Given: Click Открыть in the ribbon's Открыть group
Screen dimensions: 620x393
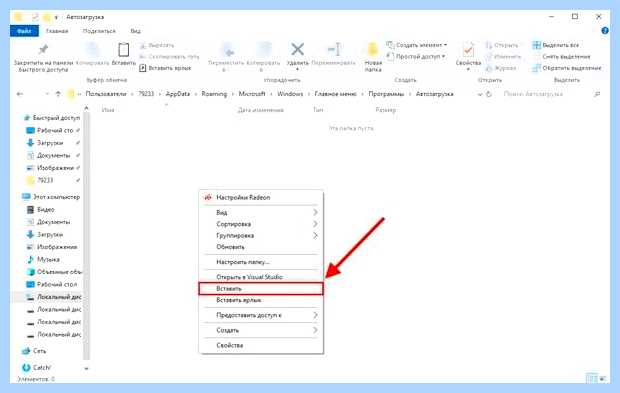Looking at the screenshot, I should pyautogui.click(x=501, y=45).
